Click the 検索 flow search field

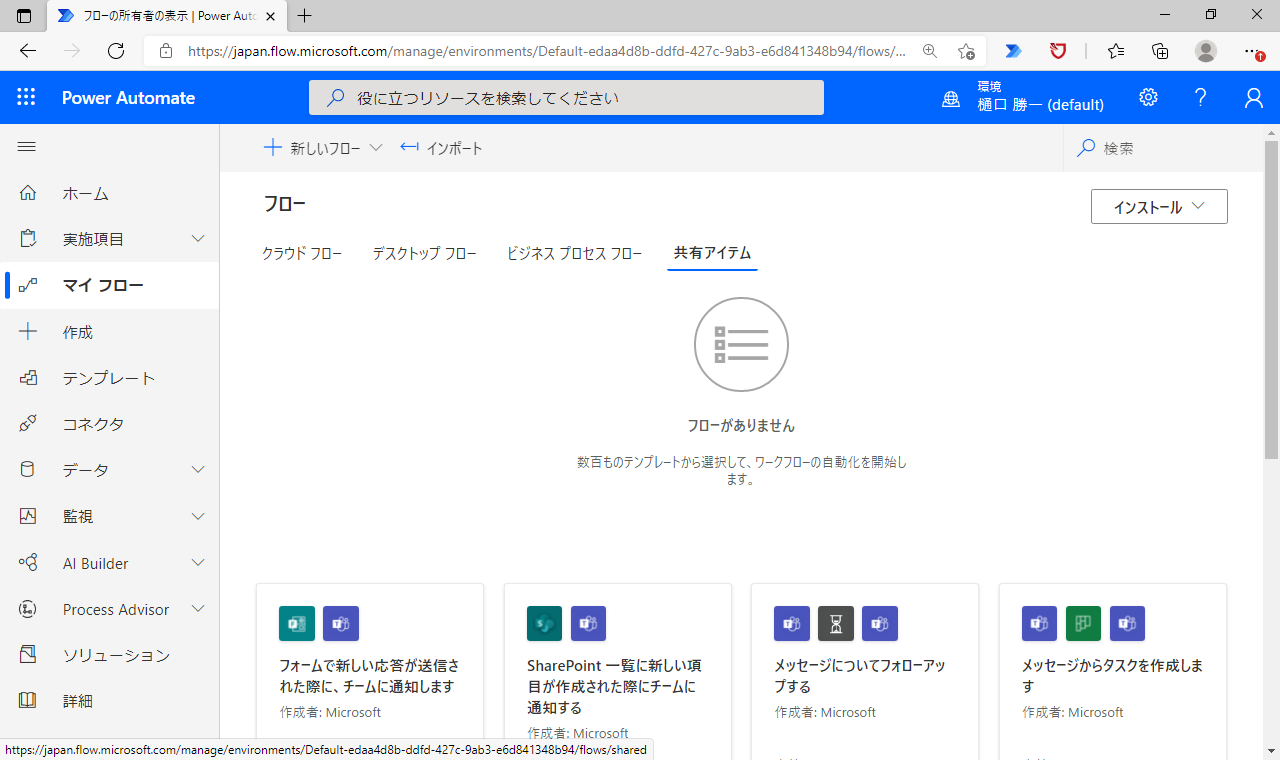pos(1163,148)
